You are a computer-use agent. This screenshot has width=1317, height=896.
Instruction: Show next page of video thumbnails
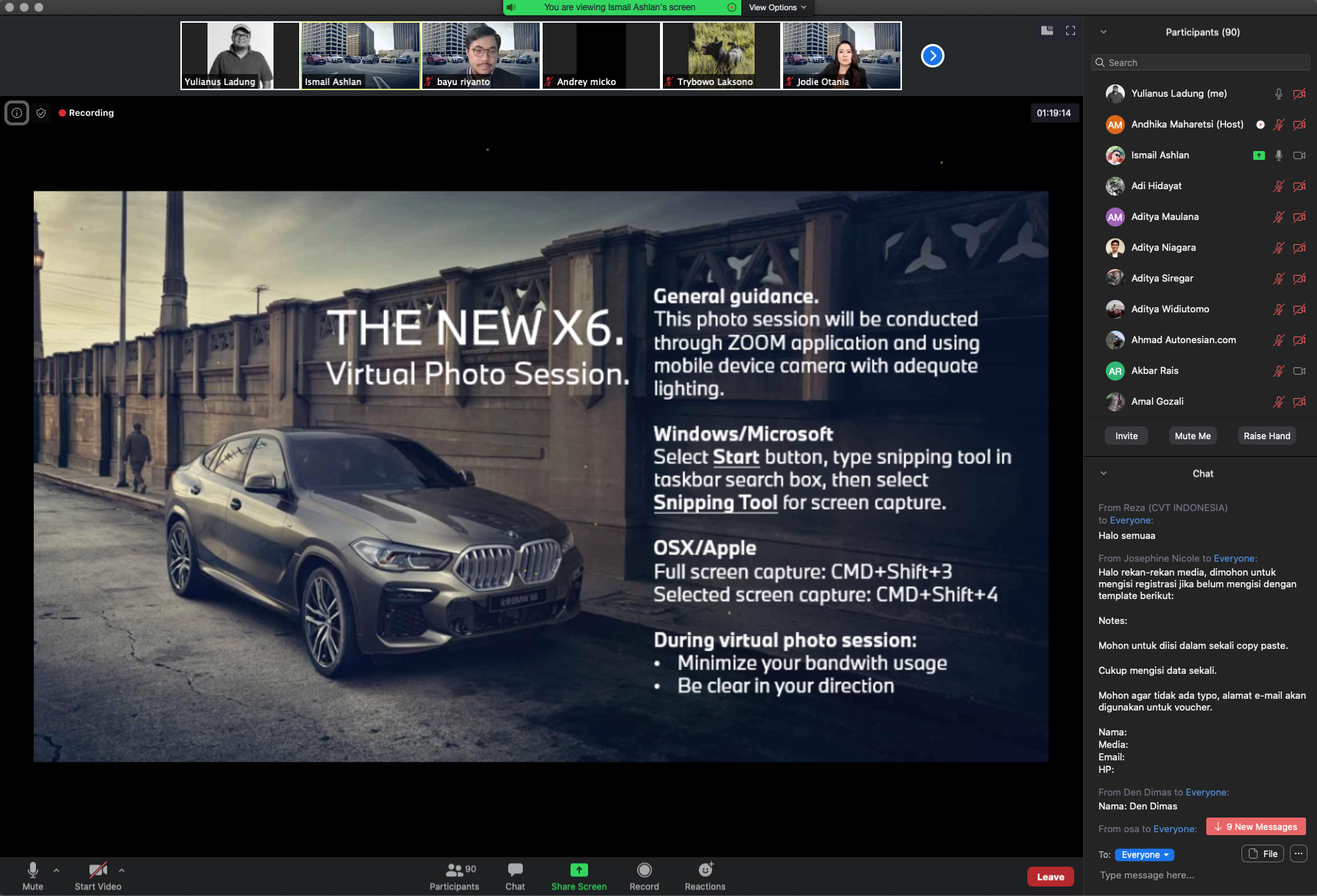(932, 56)
